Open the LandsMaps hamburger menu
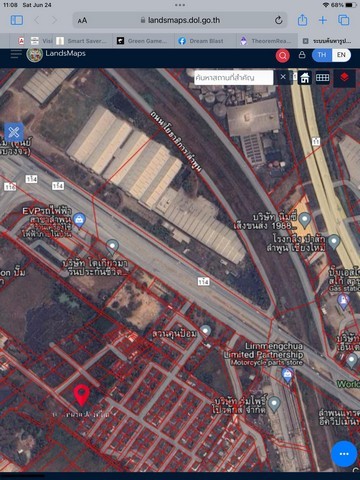This screenshot has width=360, height=480. (16, 54)
